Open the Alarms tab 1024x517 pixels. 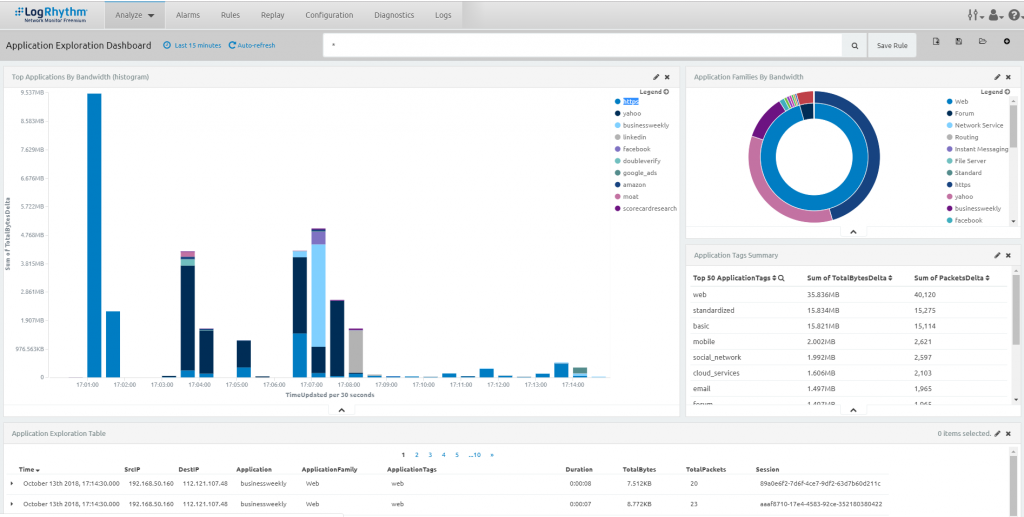(188, 15)
